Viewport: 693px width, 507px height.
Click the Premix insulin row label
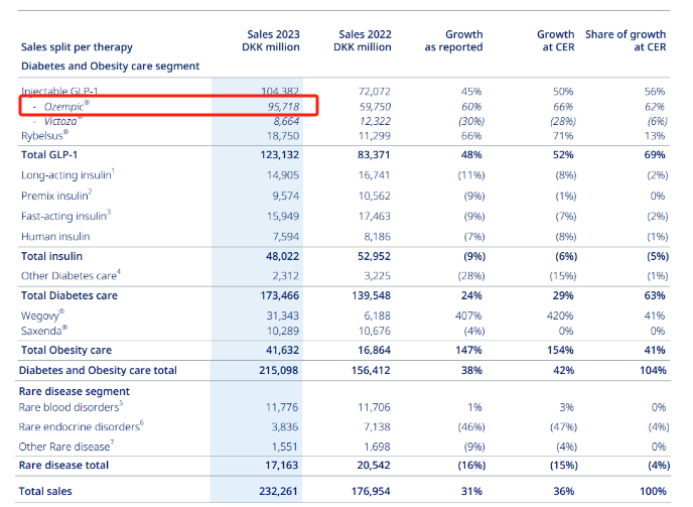[x=57, y=195]
